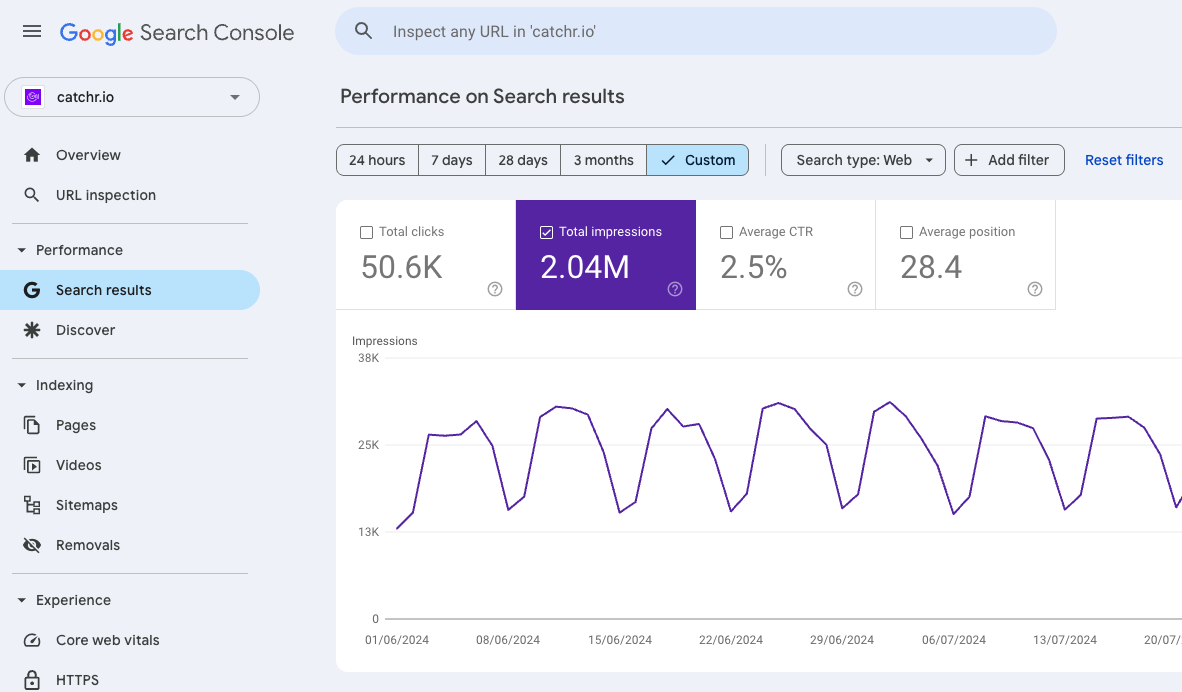Select the 24 hours date range
Screen dimensions: 1182x692
[377, 160]
